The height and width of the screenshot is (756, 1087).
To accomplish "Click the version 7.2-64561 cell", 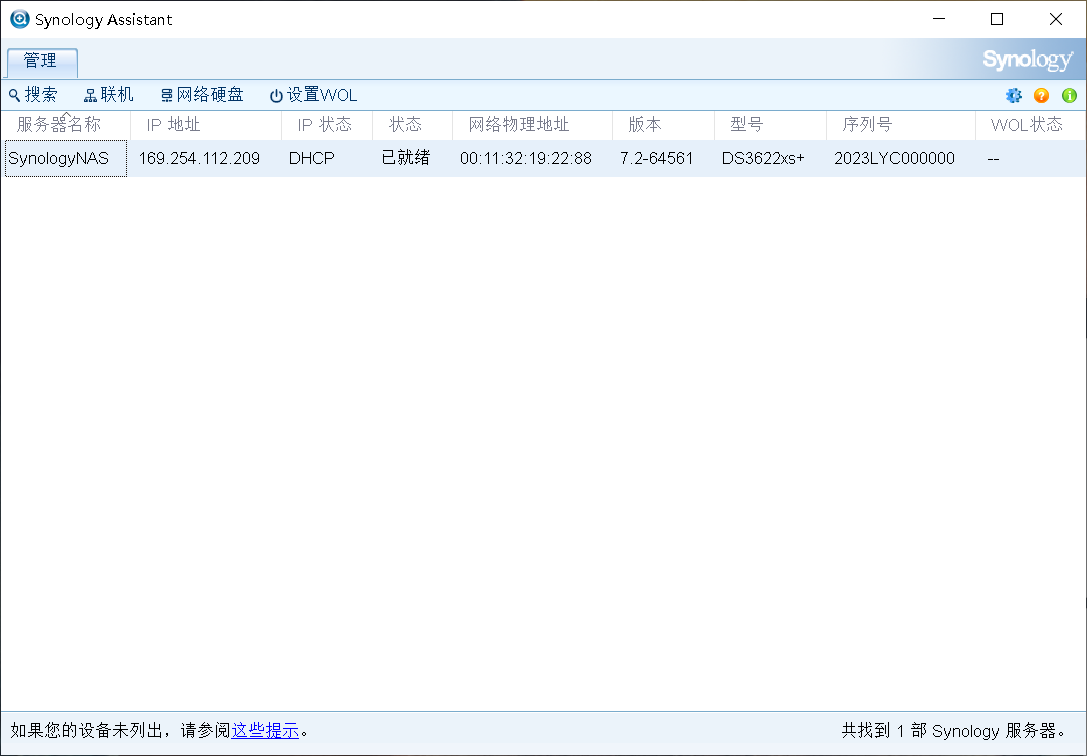I will 656,159.
